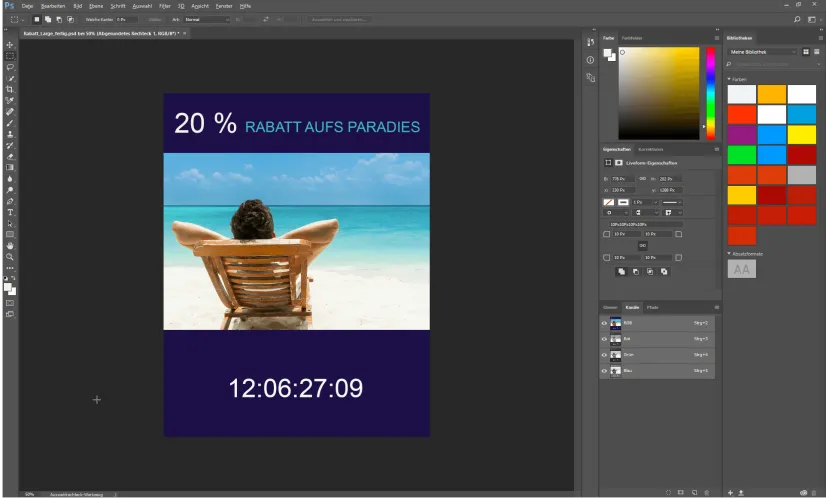The height and width of the screenshot is (500, 826).
Task: Click Quick Mask mode icon
Action: pyautogui.click(x=9, y=303)
